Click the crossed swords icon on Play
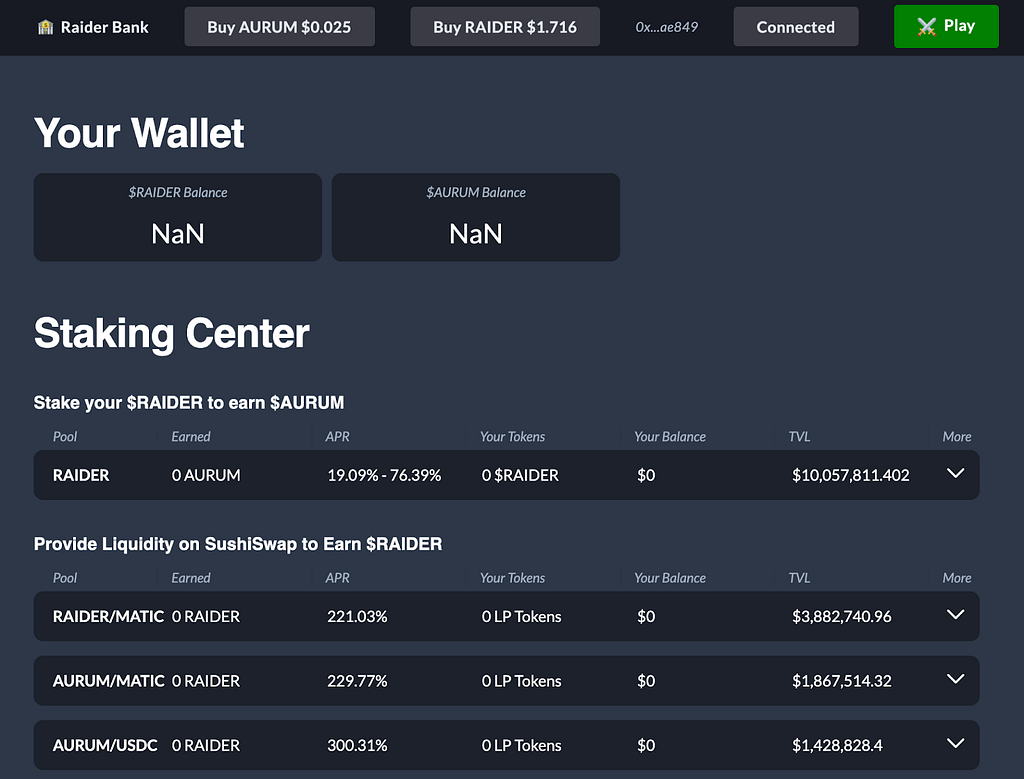This screenshot has height=779, width=1024. pyautogui.click(x=926, y=27)
